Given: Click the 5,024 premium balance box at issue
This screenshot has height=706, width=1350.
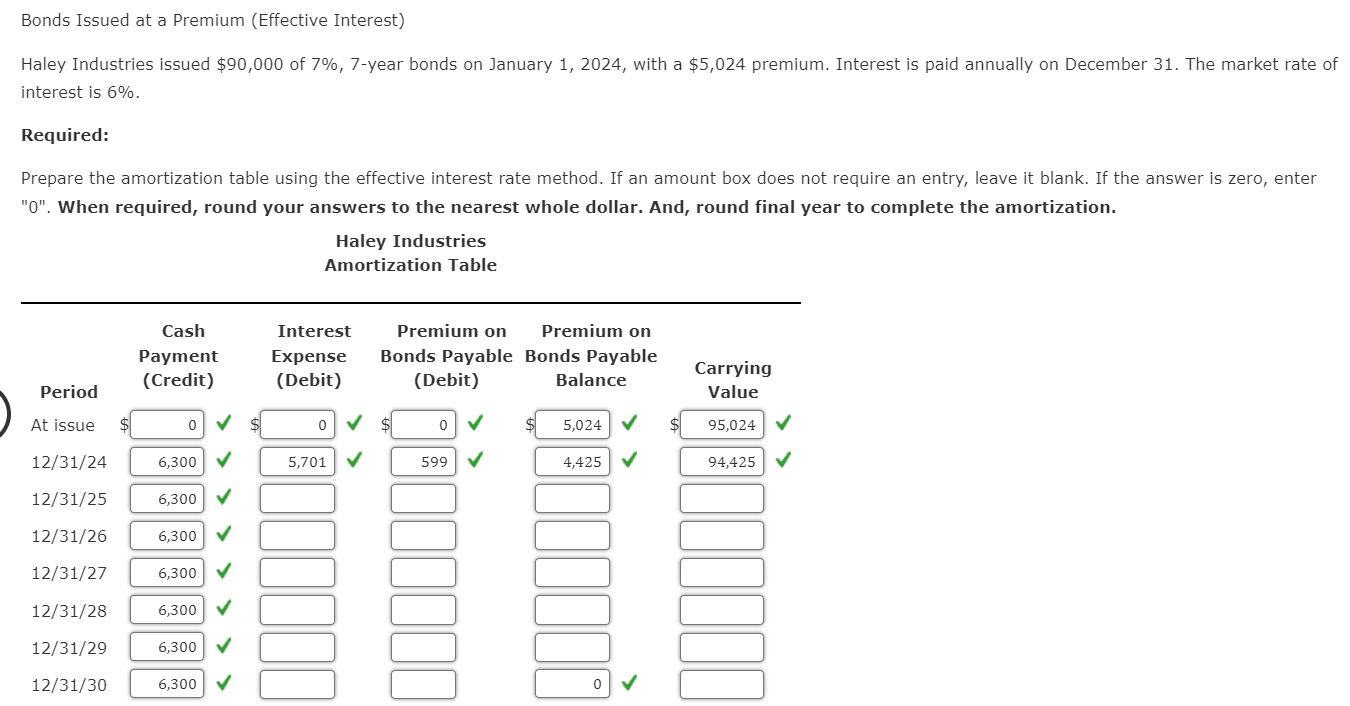Looking at the screenshot, I should click(572, 424).
